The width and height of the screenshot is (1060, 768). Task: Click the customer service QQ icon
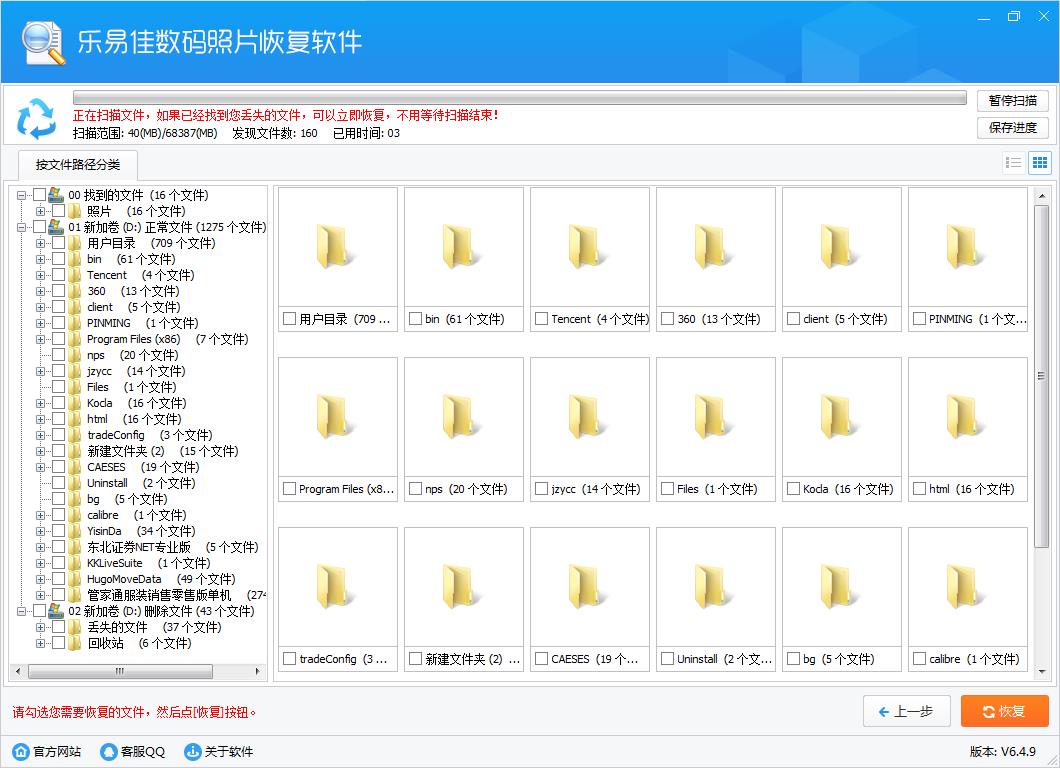pyautogui.click(x=107, y=751)
